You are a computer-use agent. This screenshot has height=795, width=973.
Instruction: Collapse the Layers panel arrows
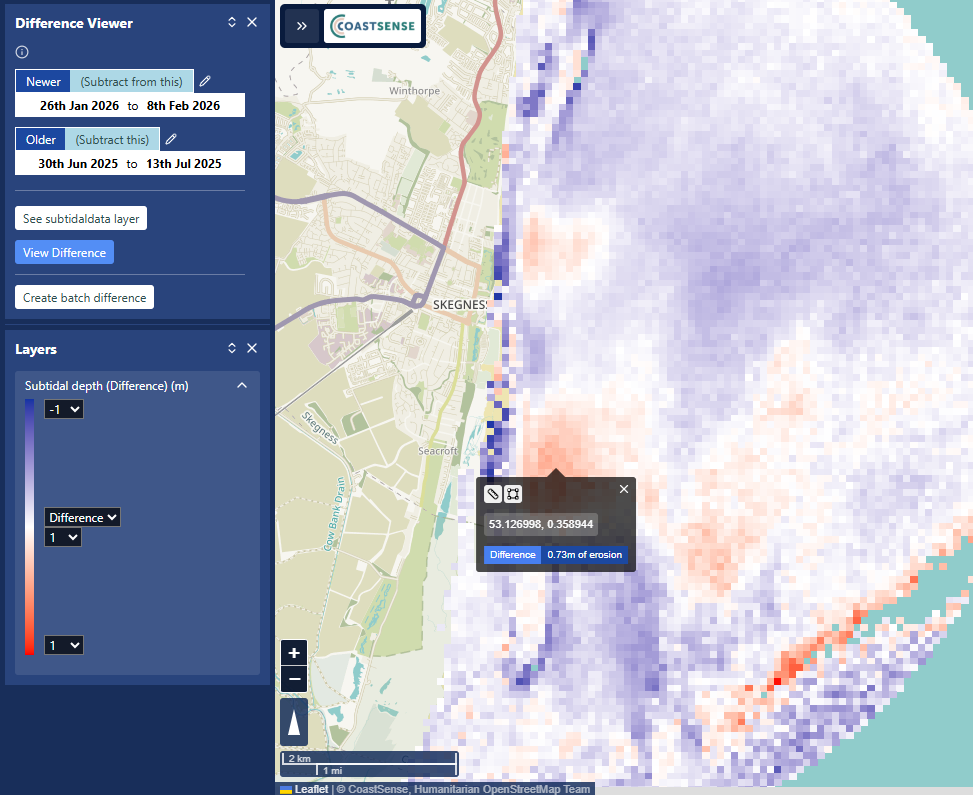pyautogui.click(x=232, y=348)
